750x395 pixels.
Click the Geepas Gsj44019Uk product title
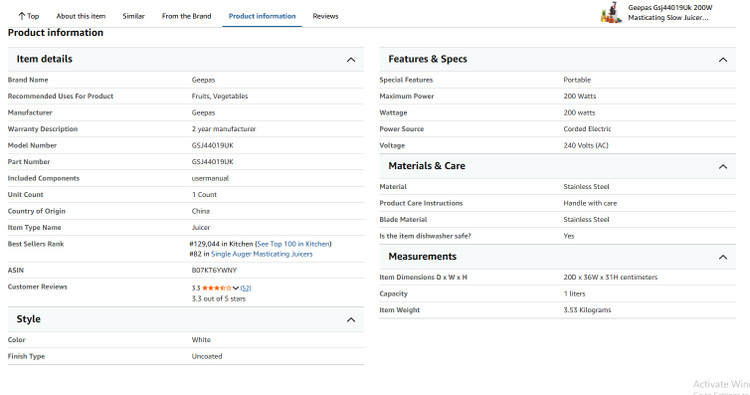point(670,12)
